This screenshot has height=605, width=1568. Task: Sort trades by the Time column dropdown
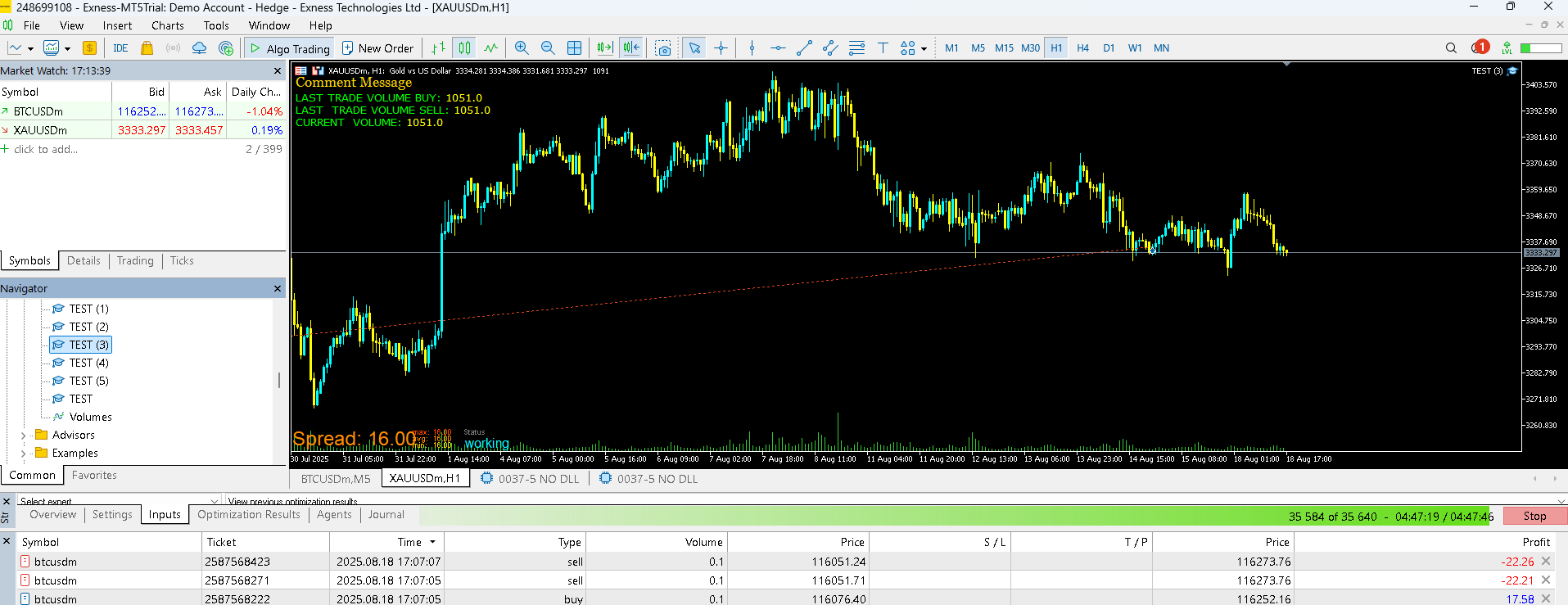click(x=432, y=542)
